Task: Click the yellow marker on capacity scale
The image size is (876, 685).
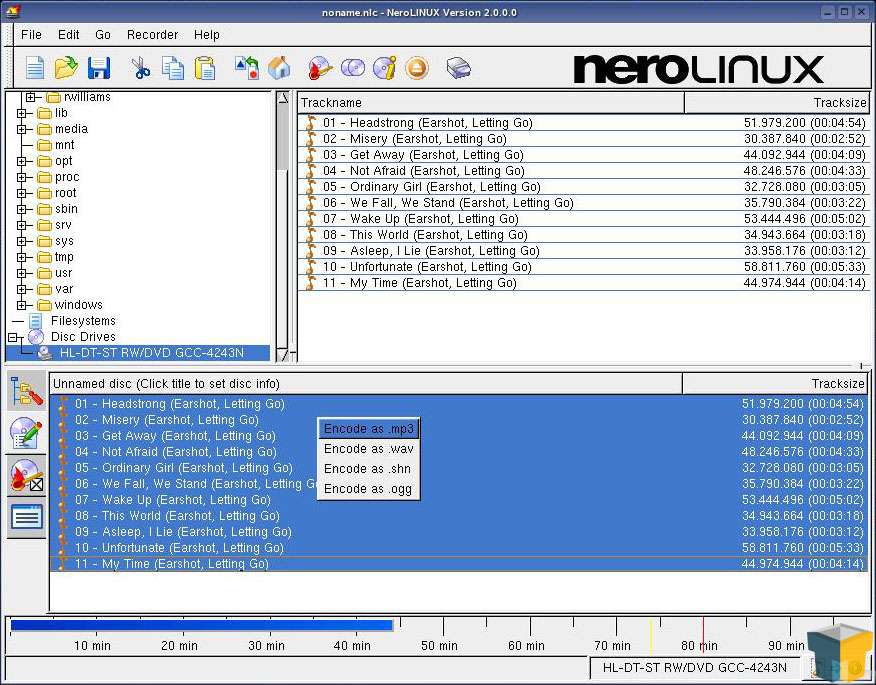Action: coord(651,635)
